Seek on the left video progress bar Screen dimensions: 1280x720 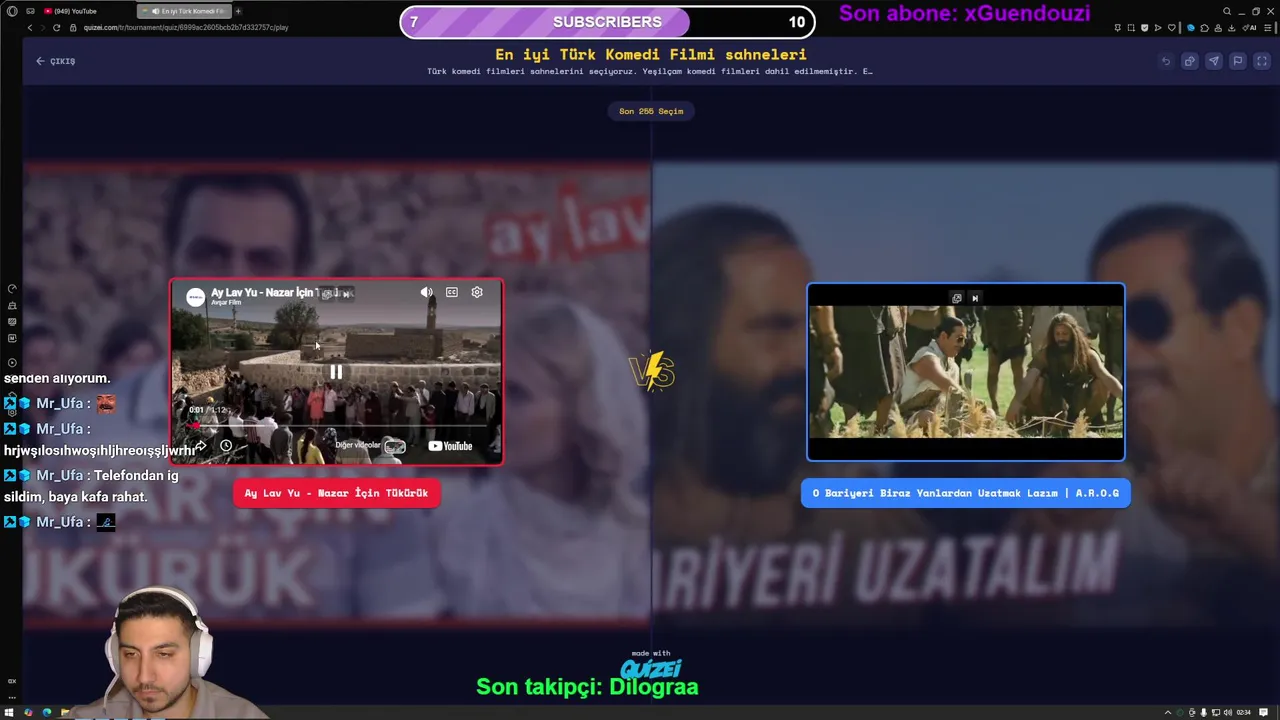pyautogui.click(x=336, y=425)
